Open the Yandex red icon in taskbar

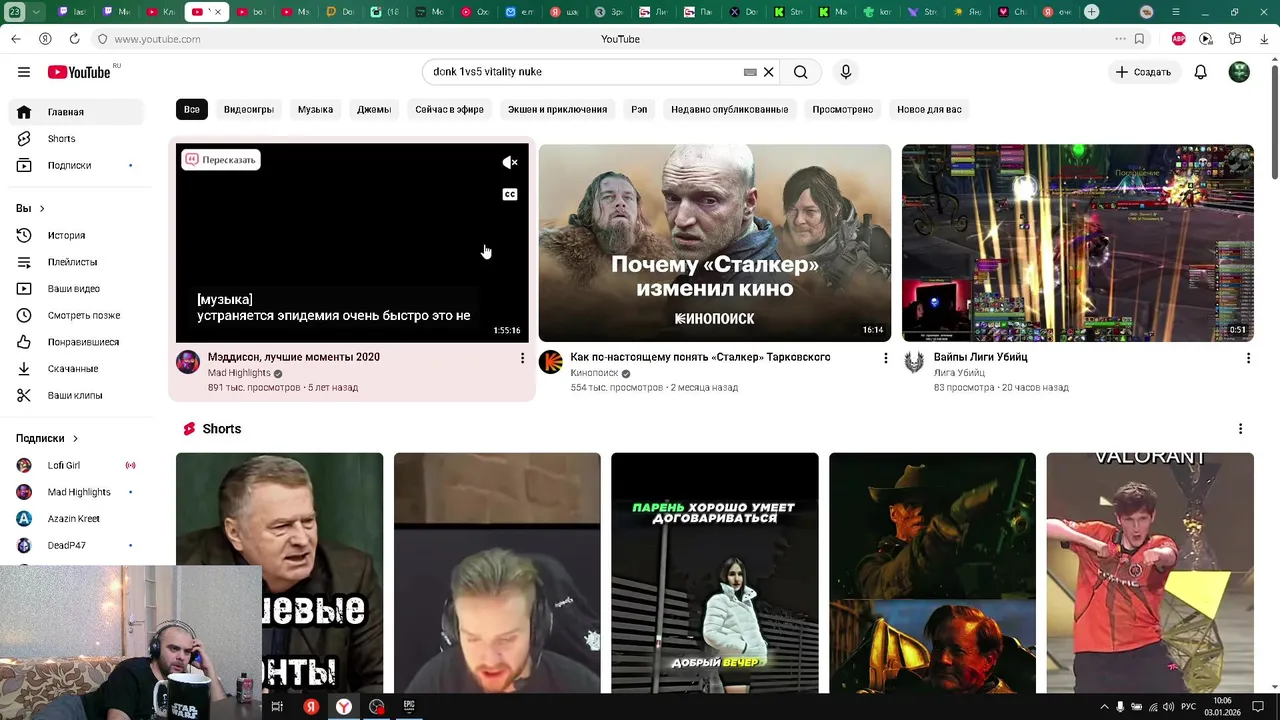pyautogui.click(x=311, y=706)
